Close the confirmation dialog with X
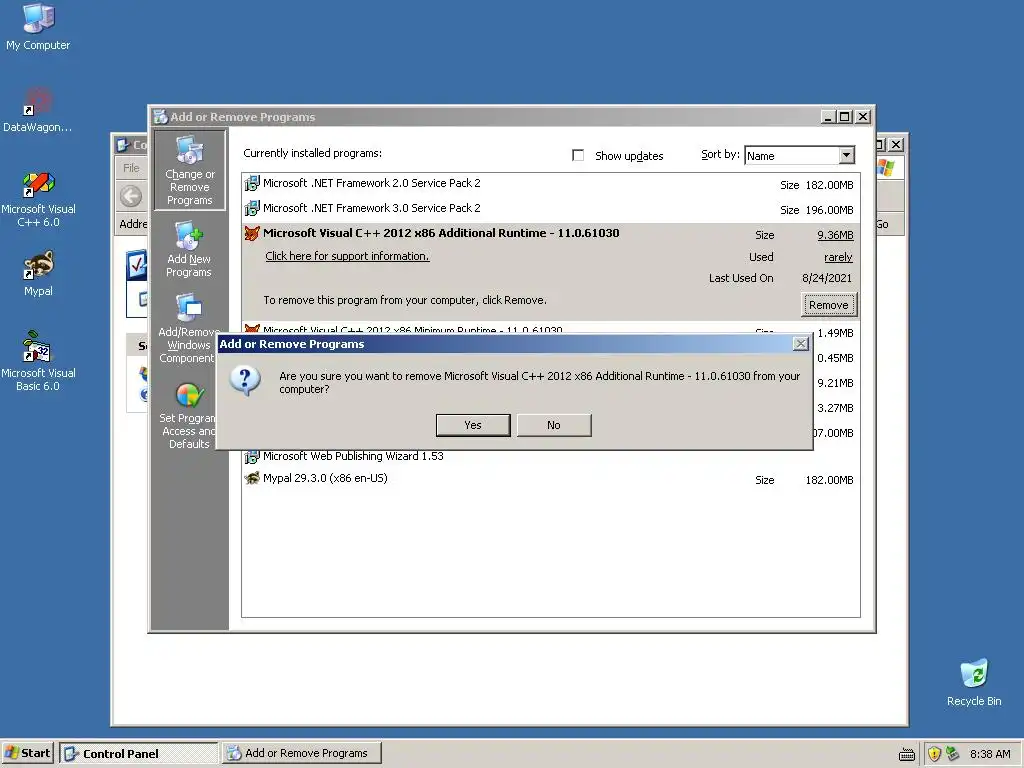The image size is (1024, 768). click(801, 344)
